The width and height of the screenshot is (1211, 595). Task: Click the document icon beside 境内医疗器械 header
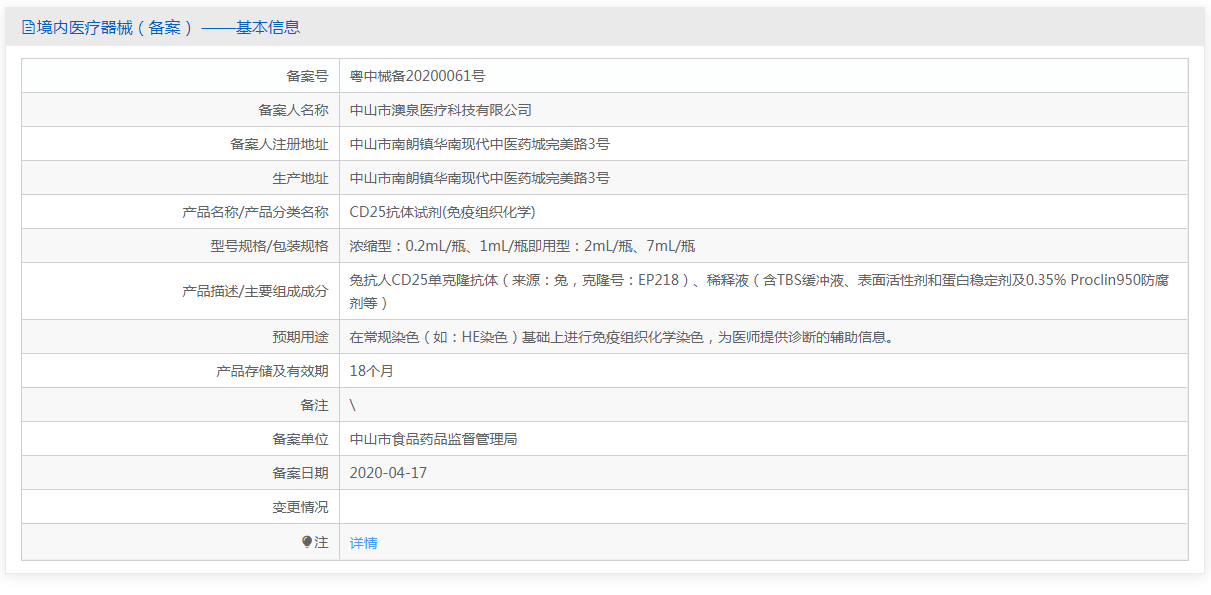pyautogui.click(x=28, y=28)
